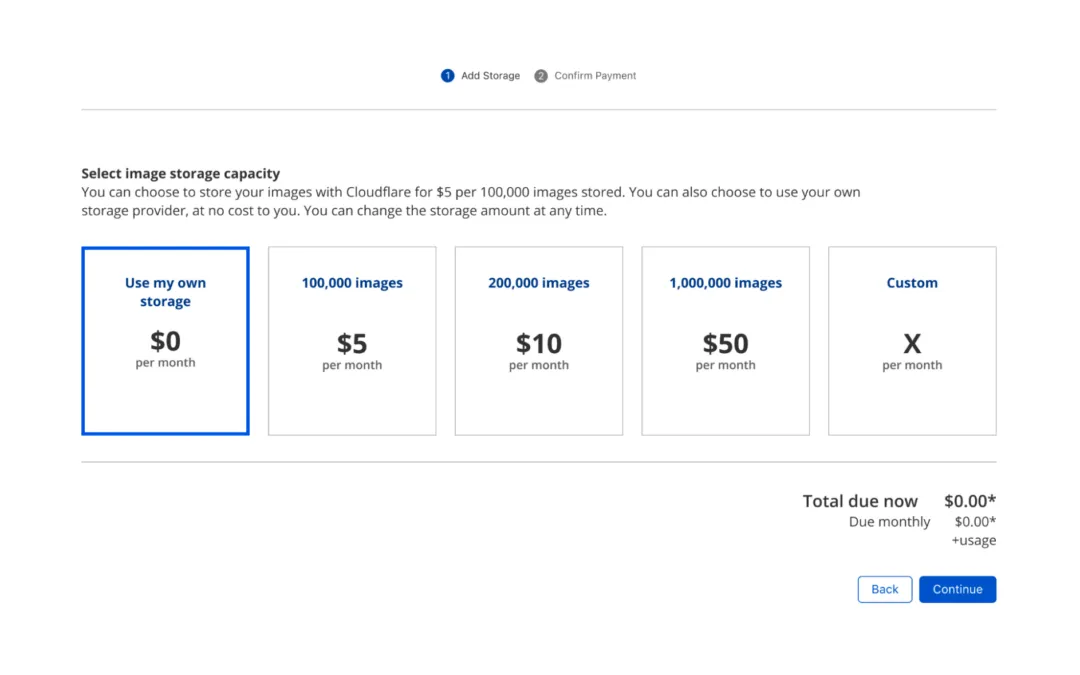The image size is (1080, 675).
Task: Click the step 2 Confirm Payment indicator
Action: click(x=585, y=75)
